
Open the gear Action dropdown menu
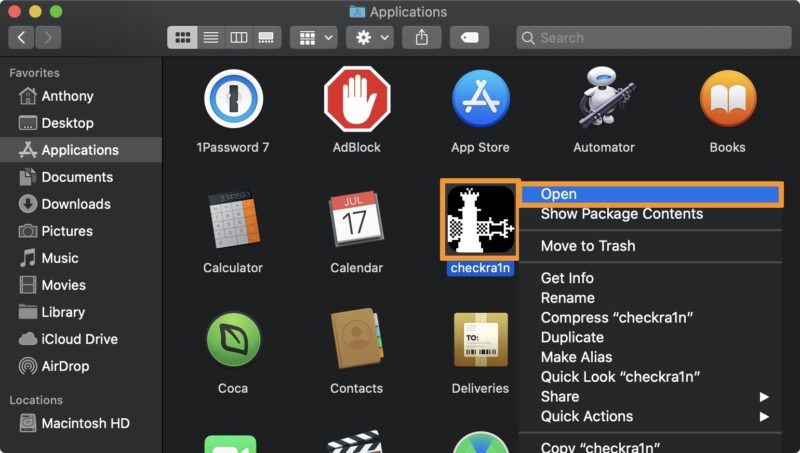coord(369,38)
